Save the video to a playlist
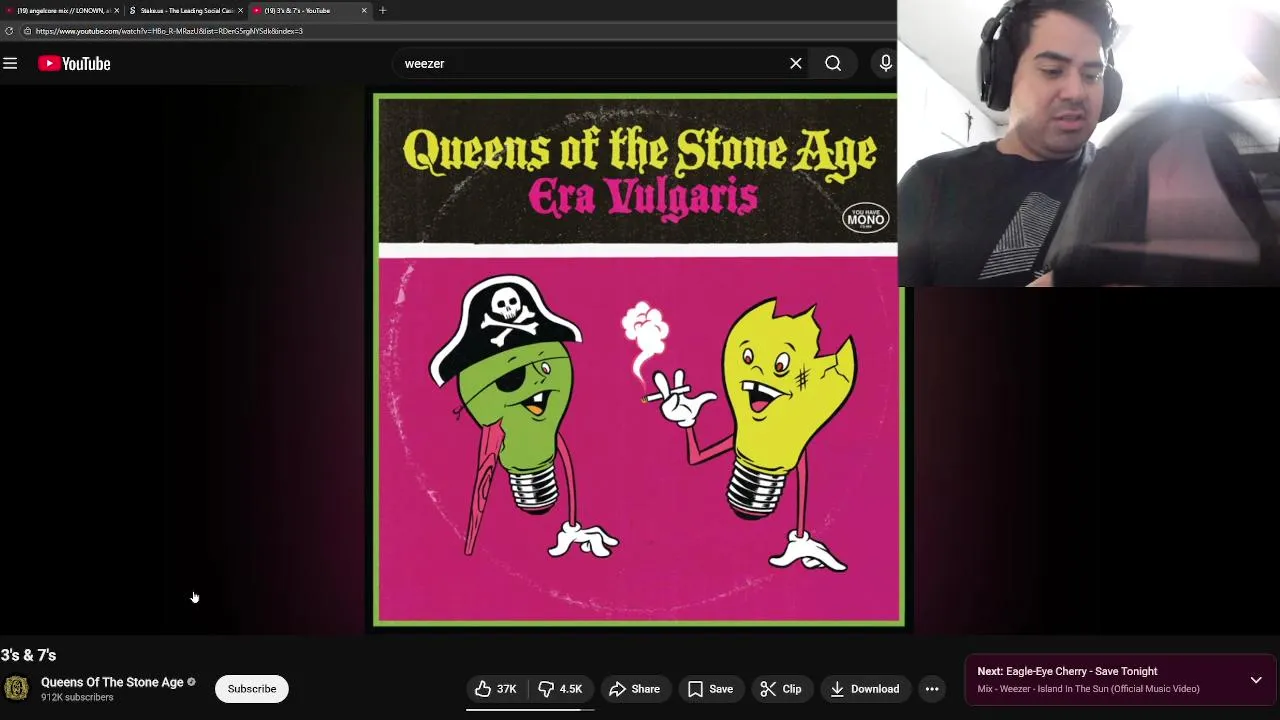This screenshot has height=720, width=1280. click(x=710, y=689)
